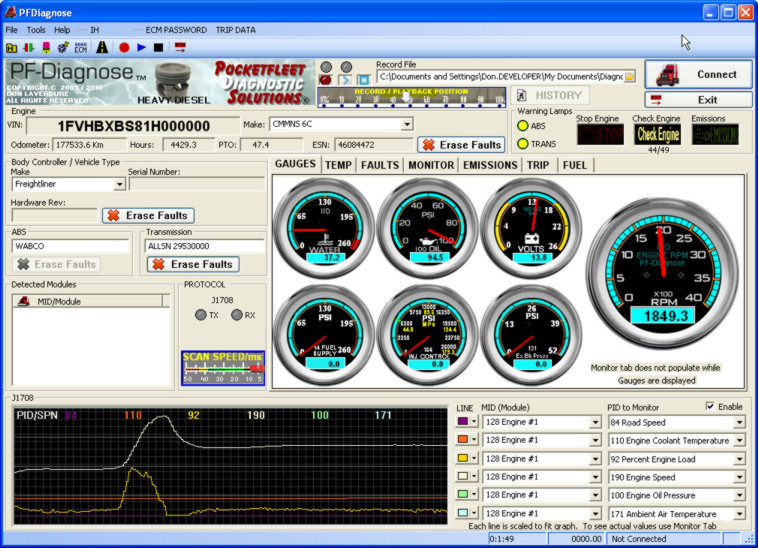
Task: Open MID dropdown in the Road Speed row
Action: [x=595, y=423]
